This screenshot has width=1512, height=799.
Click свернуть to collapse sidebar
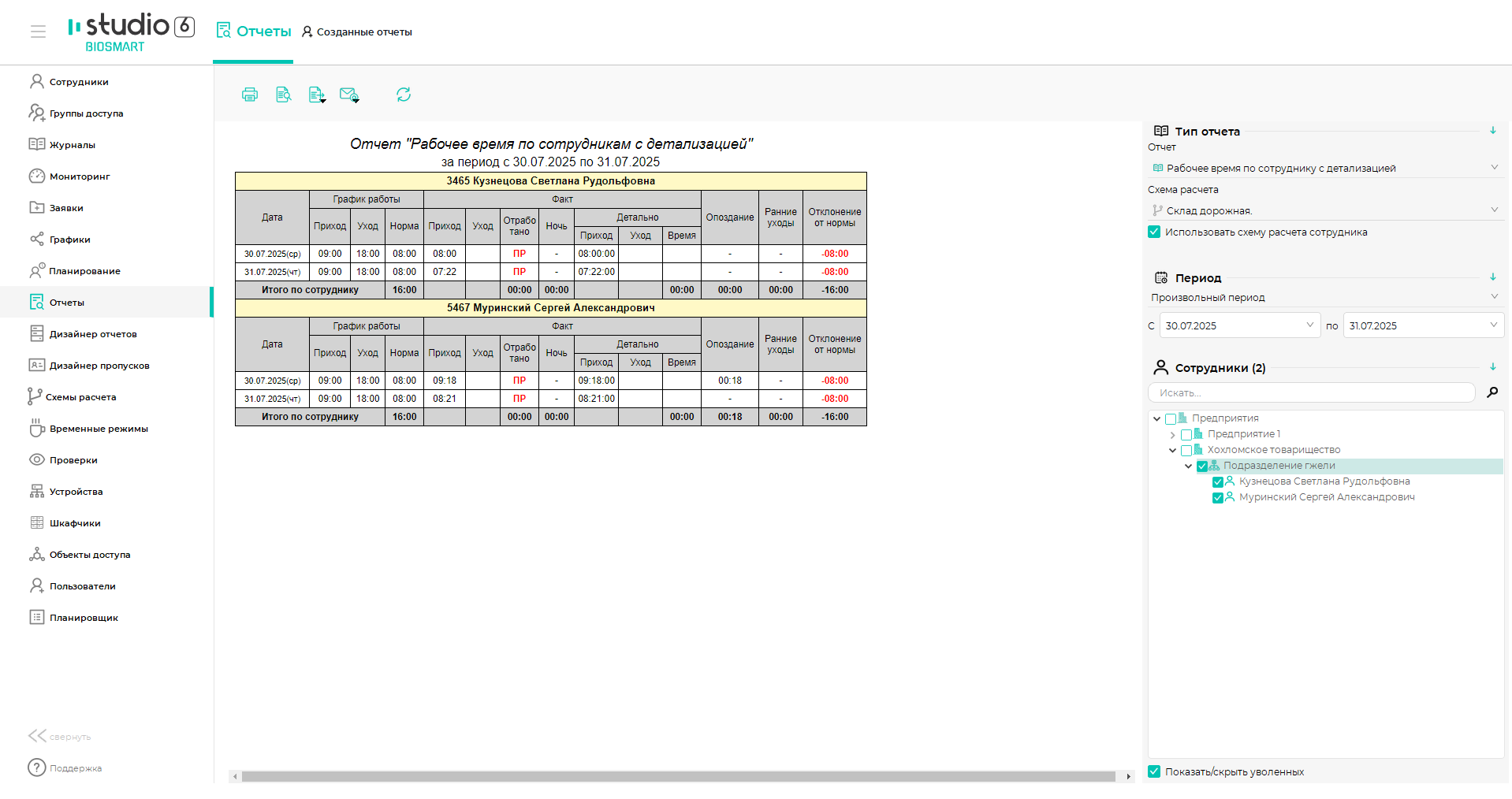click(60, 737)
